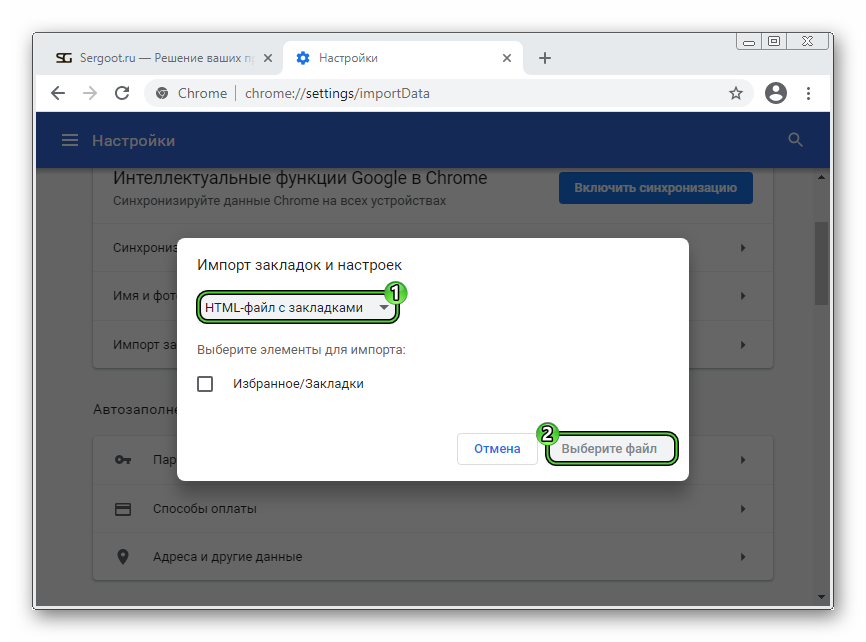Image resolution: width=866 pixels, height=642 pixels.
Task: Open Адреса и другие данные row
Action: 432,556
